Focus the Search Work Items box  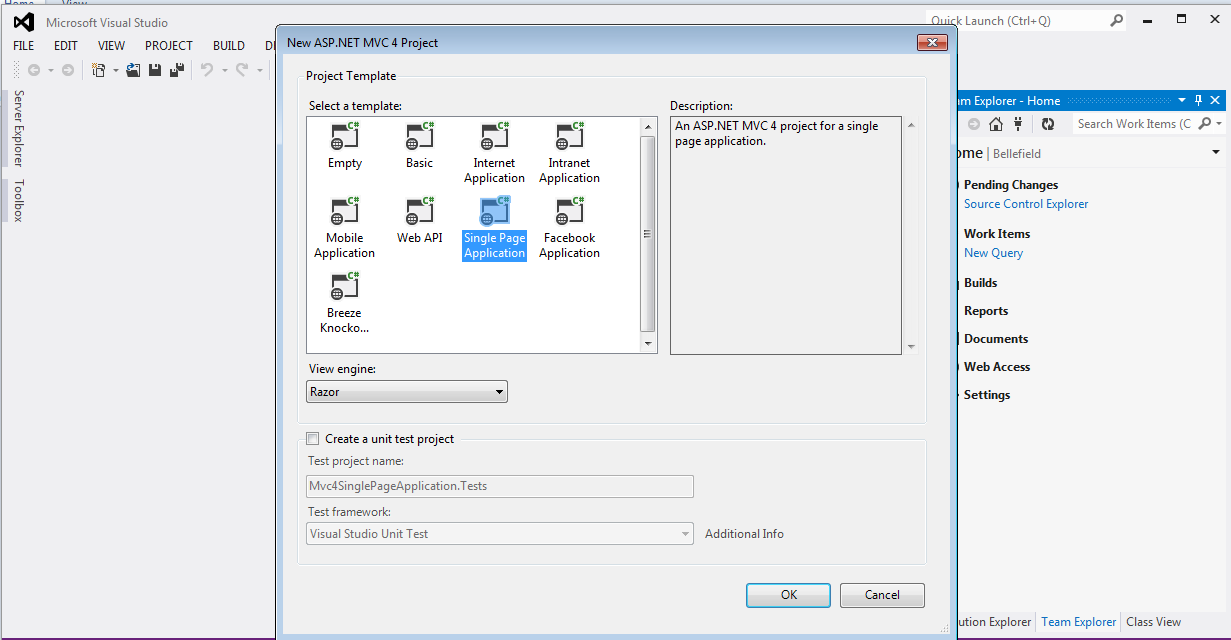(1135, 124)
